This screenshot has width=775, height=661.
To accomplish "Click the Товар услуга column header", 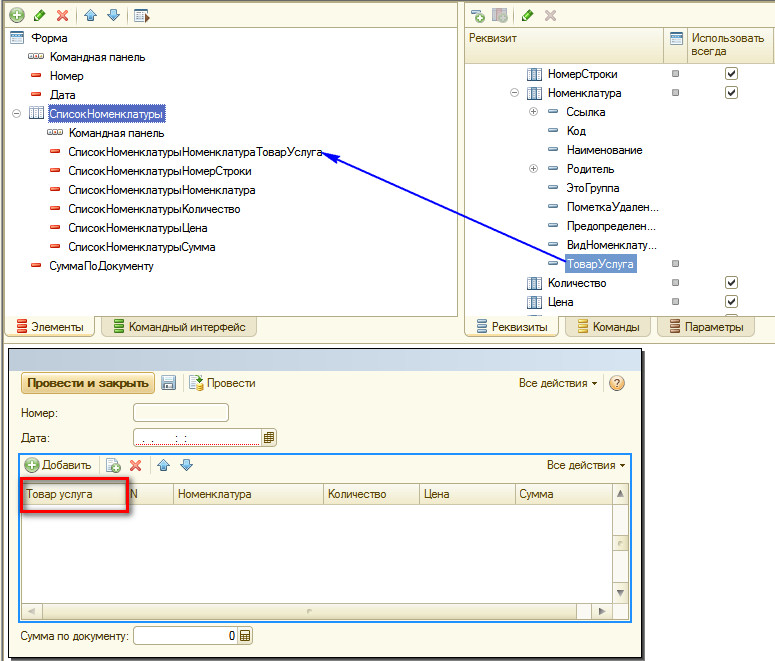I will pyautogui.click(x=74, y=494).
